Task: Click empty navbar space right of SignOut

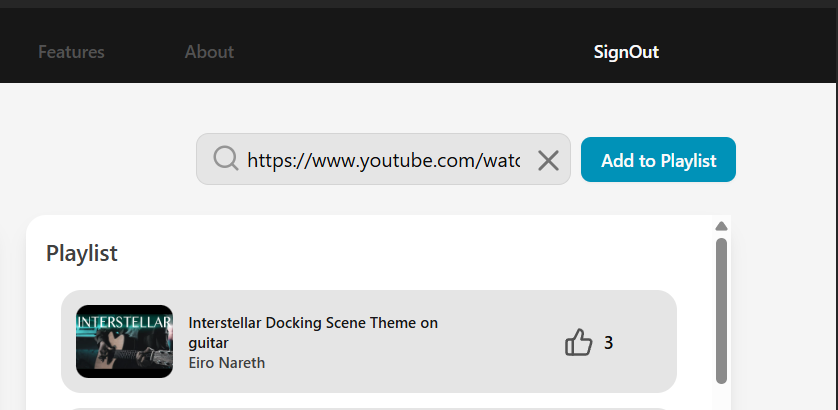Action: coord(750,52)
